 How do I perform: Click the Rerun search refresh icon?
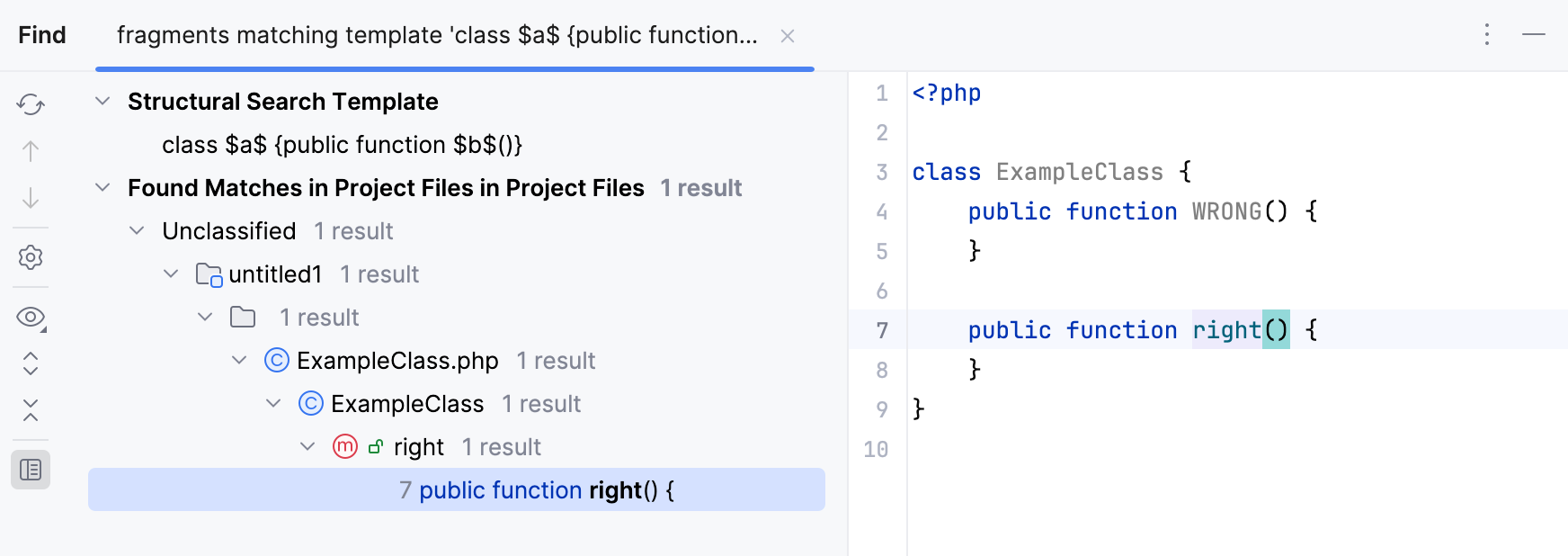click(31, 104)
